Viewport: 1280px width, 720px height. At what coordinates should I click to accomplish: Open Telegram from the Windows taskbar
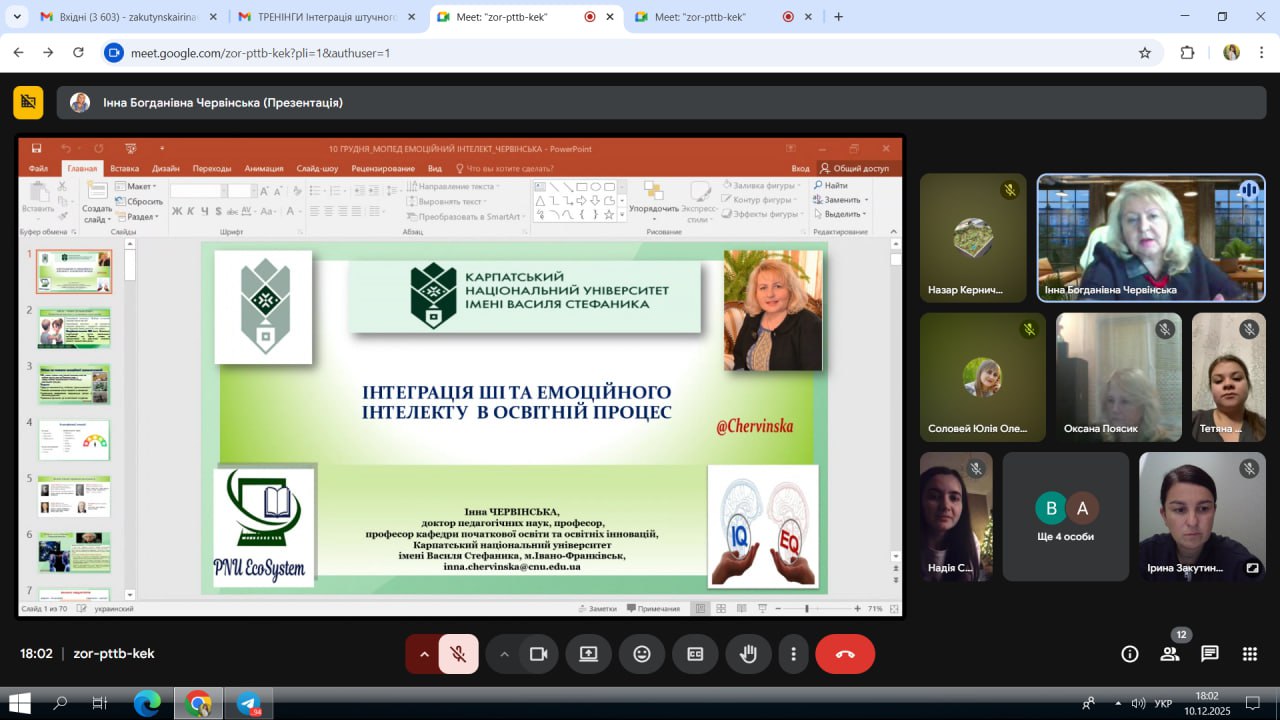point(249,703)
